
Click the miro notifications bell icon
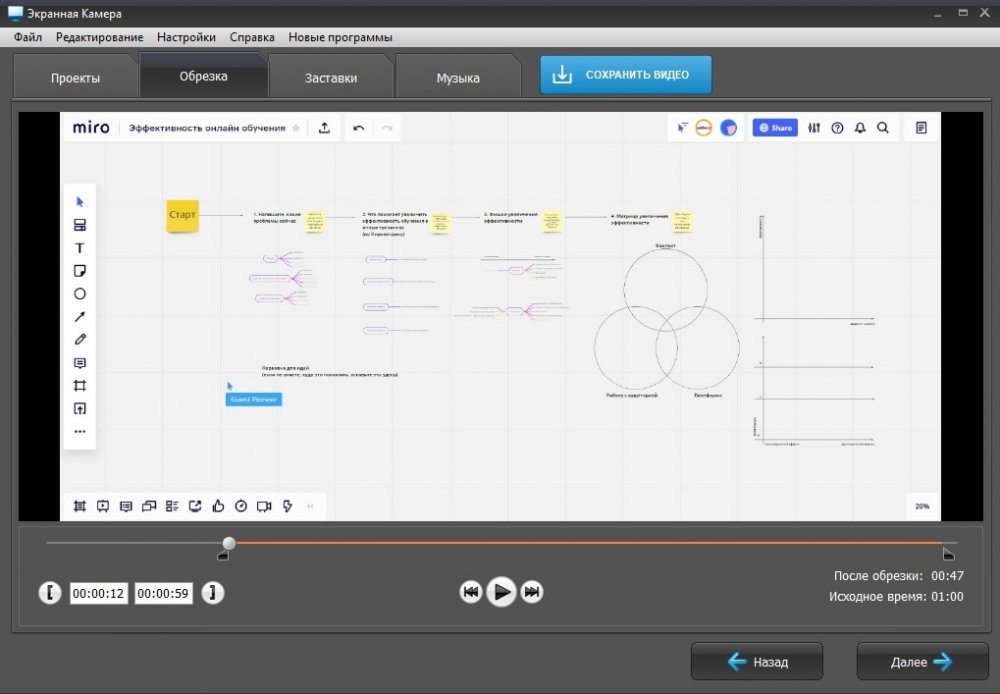(x=860, y=128)
